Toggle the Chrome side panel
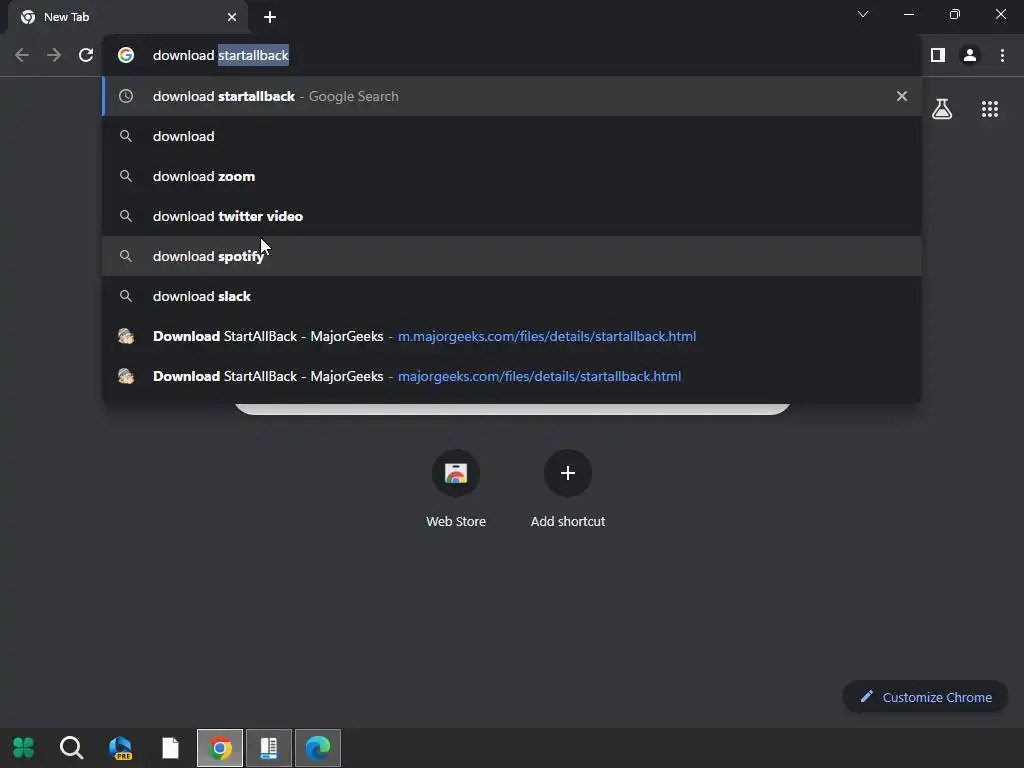 (x=938, y=56)
